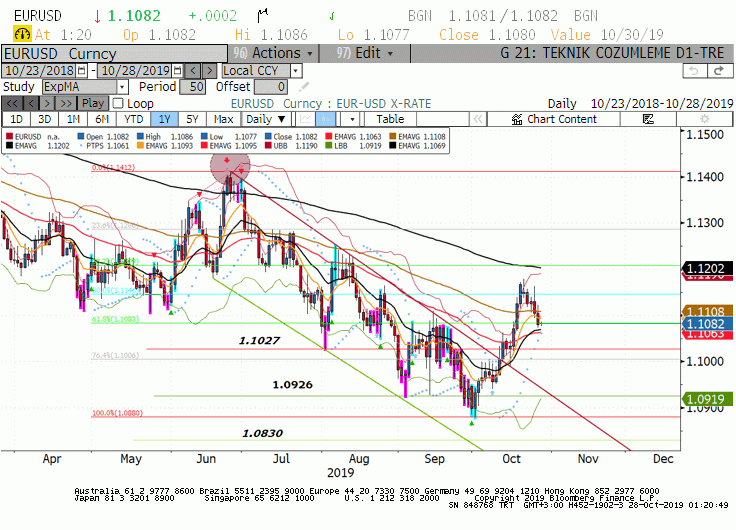736x530 pixels.
Task: Click the Offset field showing 0
Action: (270, 87)
